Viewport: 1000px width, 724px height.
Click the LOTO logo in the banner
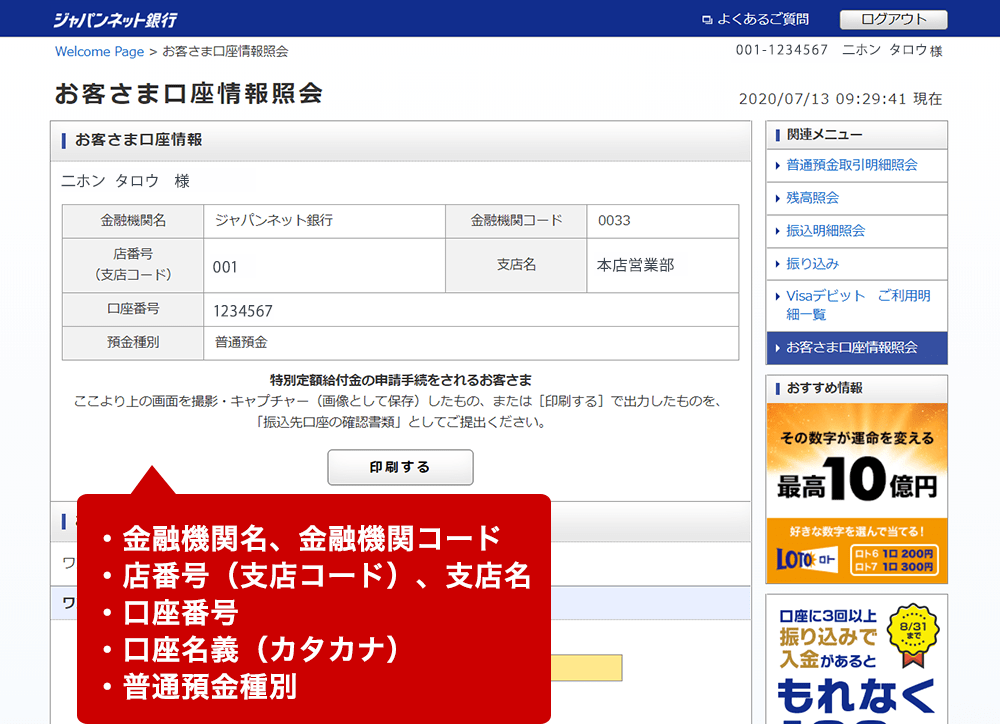coord(806,559)
